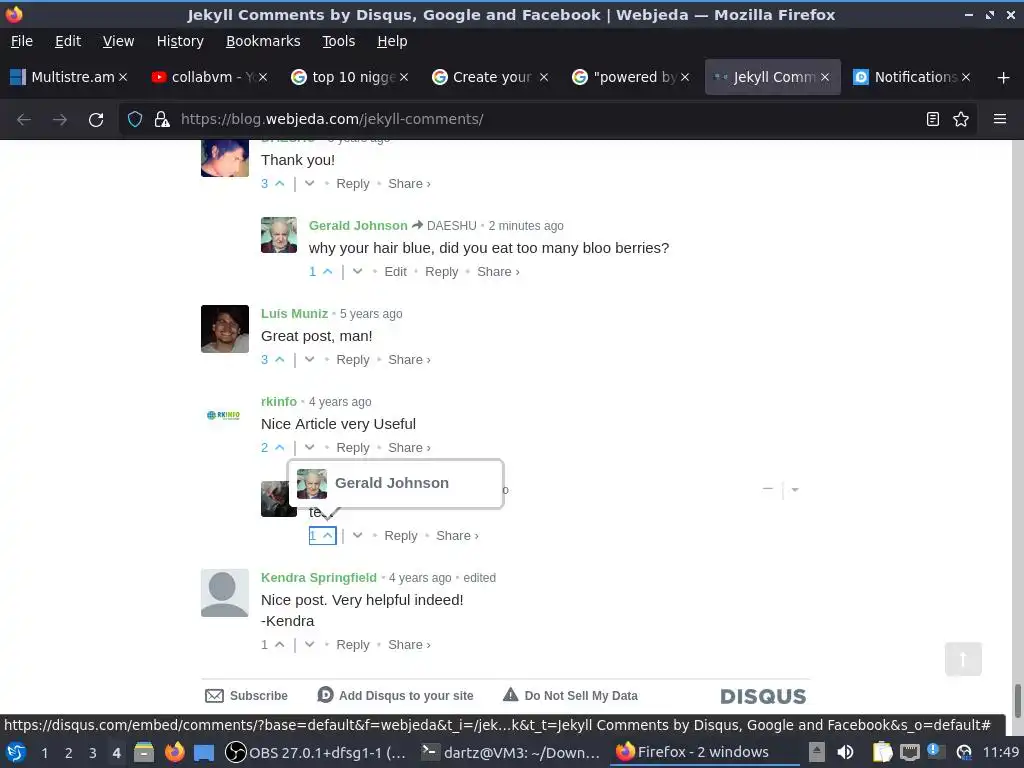Reply to Luis Muniz's comment
Image resolution: width=1024 pixels, height=768 pixels.
coord(353,360)
